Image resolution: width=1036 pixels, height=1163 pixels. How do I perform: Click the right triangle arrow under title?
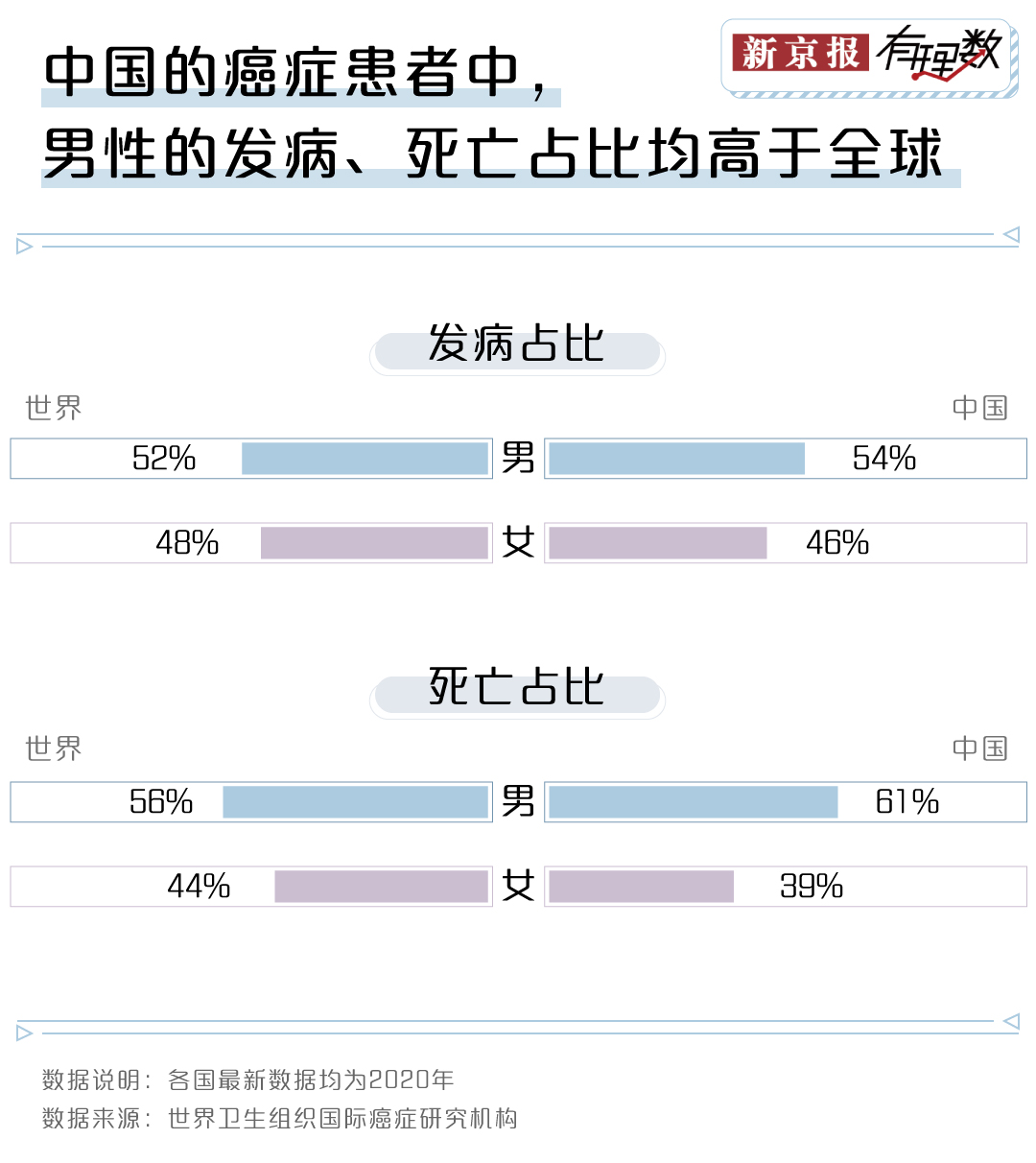[x=1011, y=234]
